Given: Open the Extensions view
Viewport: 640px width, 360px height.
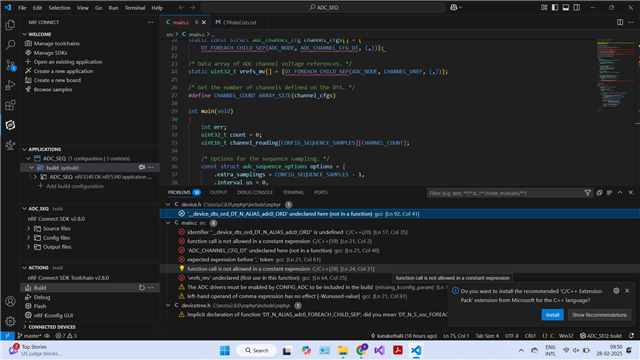Looking at the screenshot, I should pos(10,105).
